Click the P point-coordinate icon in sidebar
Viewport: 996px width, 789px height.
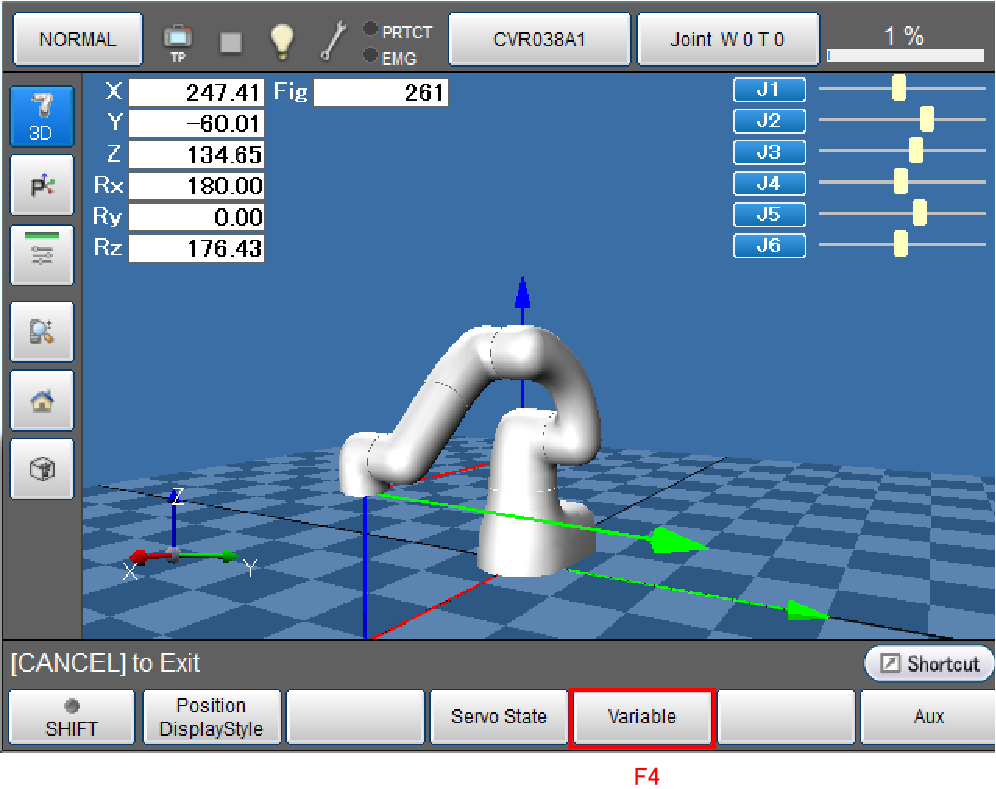point(41,185)
